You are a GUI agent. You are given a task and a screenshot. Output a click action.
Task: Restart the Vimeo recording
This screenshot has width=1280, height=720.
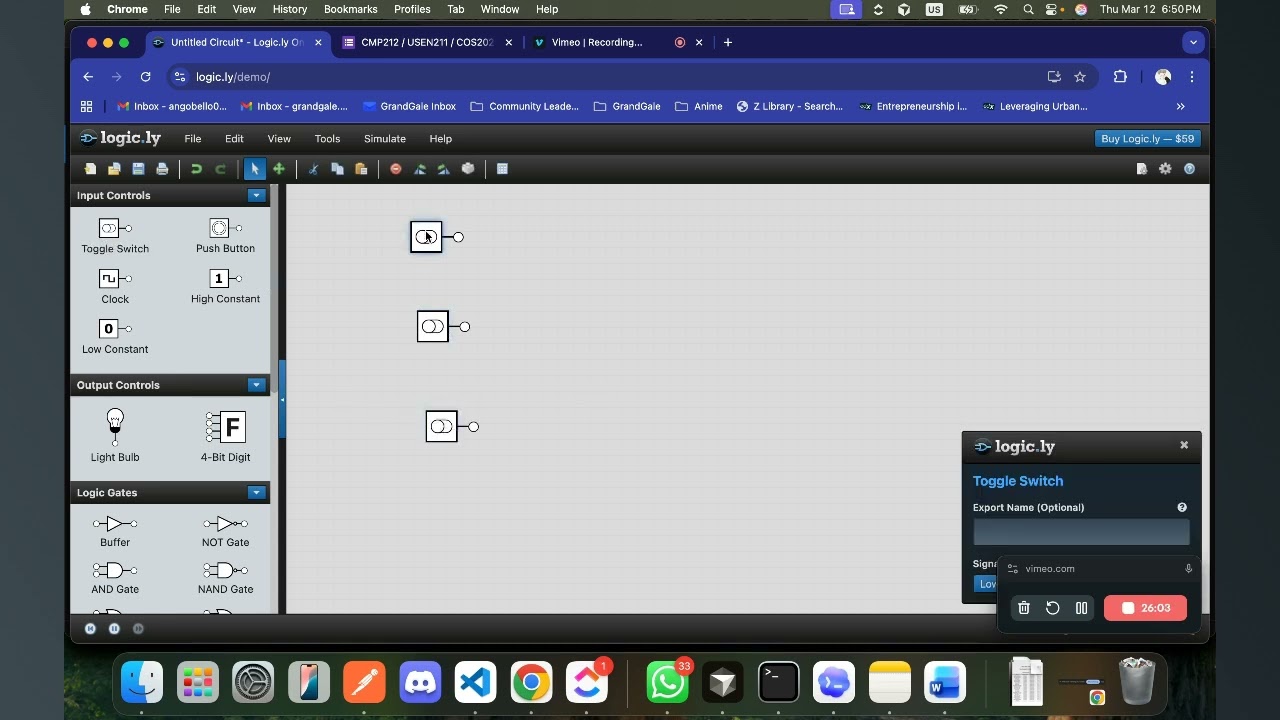coord(1053,608)
